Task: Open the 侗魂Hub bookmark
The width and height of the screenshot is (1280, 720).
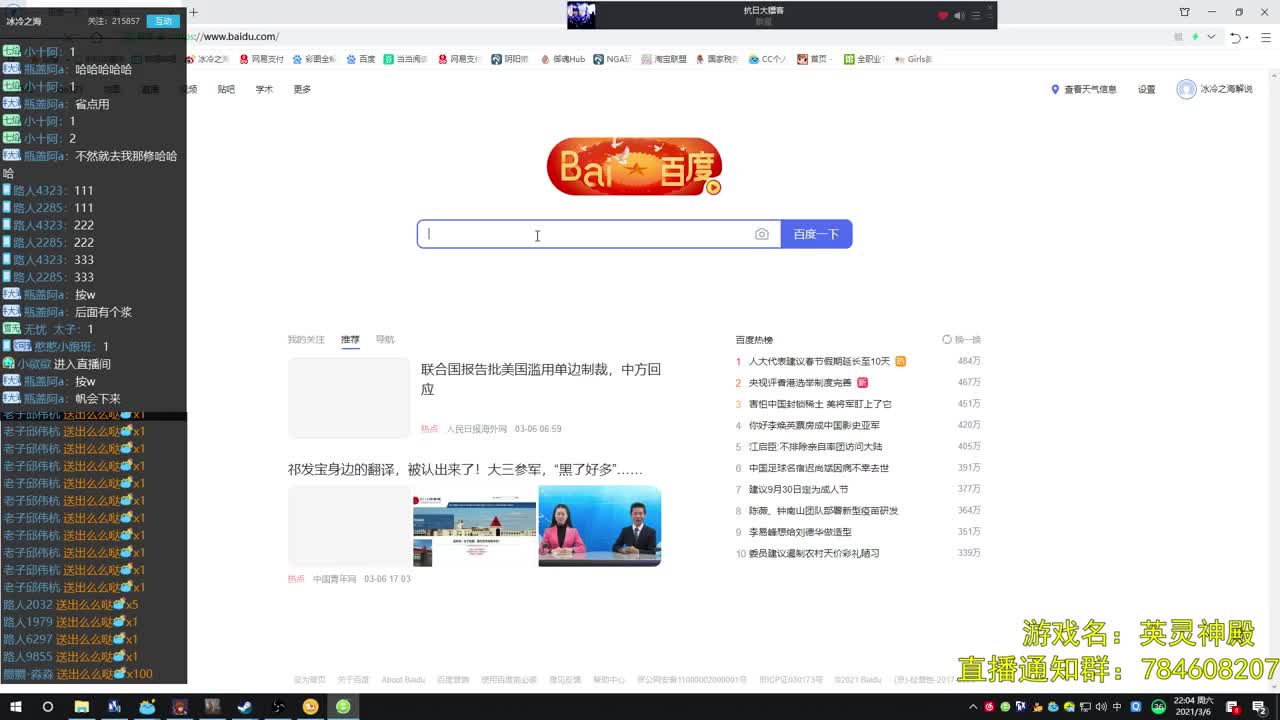Action: [x=563, y=59]
